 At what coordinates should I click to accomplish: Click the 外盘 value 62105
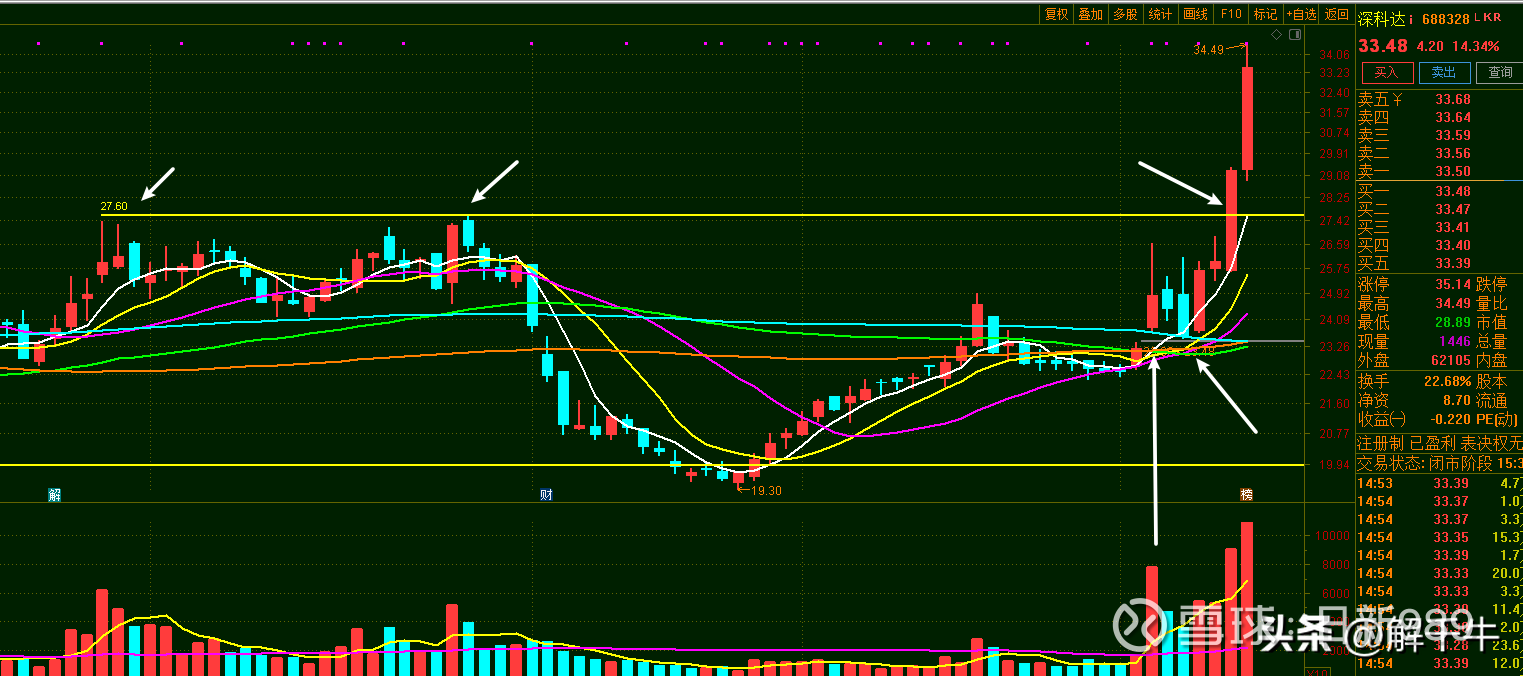[1451, 360]
